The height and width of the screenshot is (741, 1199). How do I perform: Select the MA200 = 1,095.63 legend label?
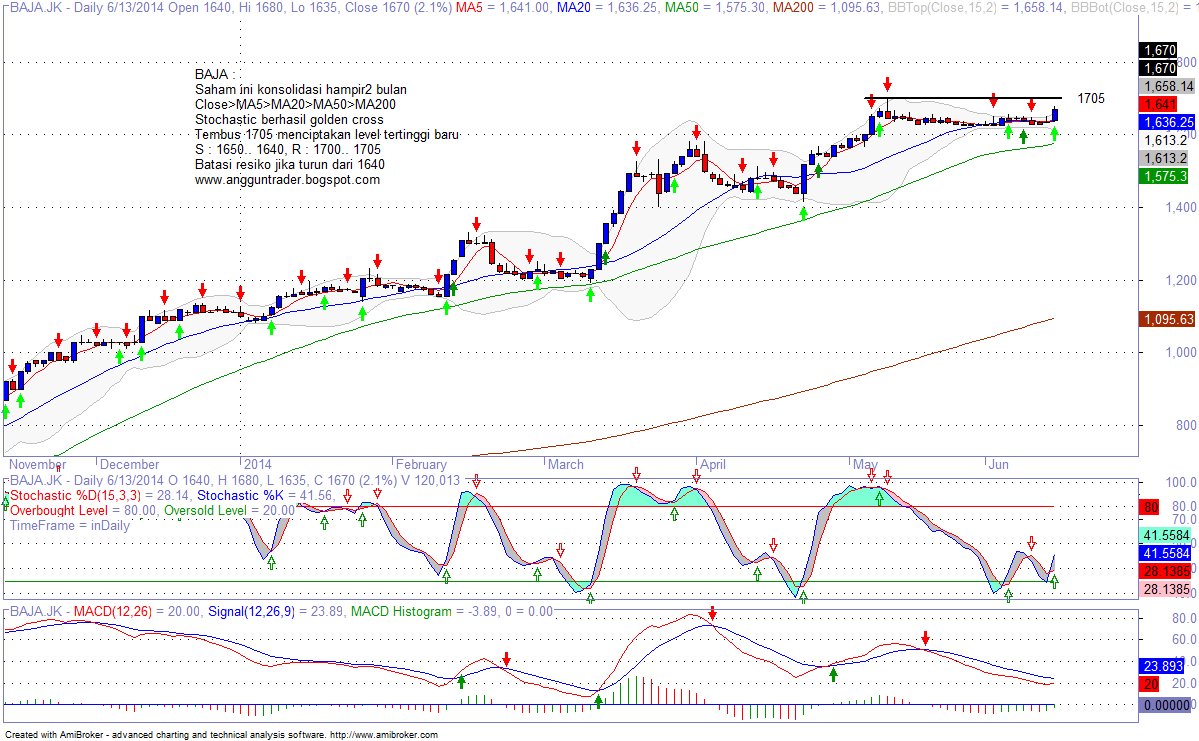(826, 8)
